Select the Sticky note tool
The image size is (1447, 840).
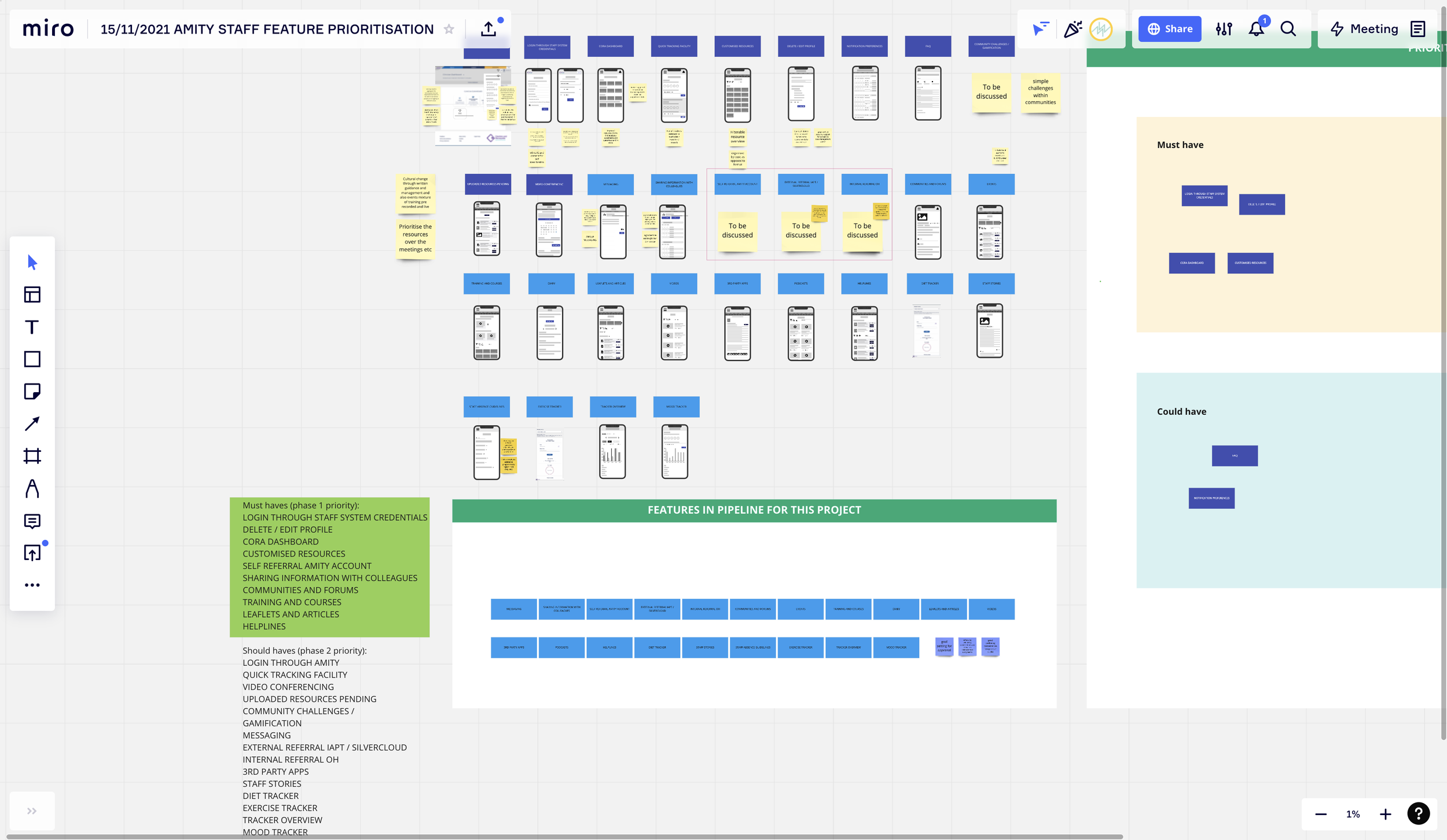pyautogui.click(x=32, y=392)
